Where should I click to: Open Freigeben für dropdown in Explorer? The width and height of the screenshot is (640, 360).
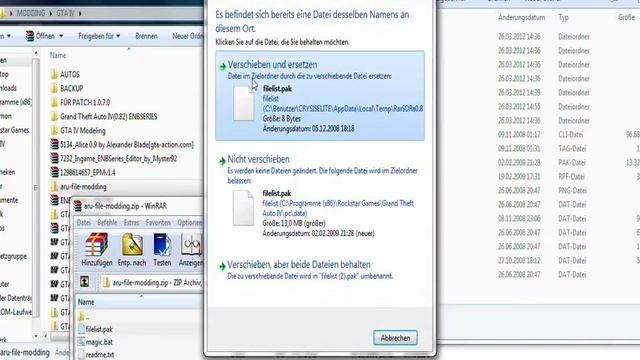pyautogui.click(x=99, y=36)
